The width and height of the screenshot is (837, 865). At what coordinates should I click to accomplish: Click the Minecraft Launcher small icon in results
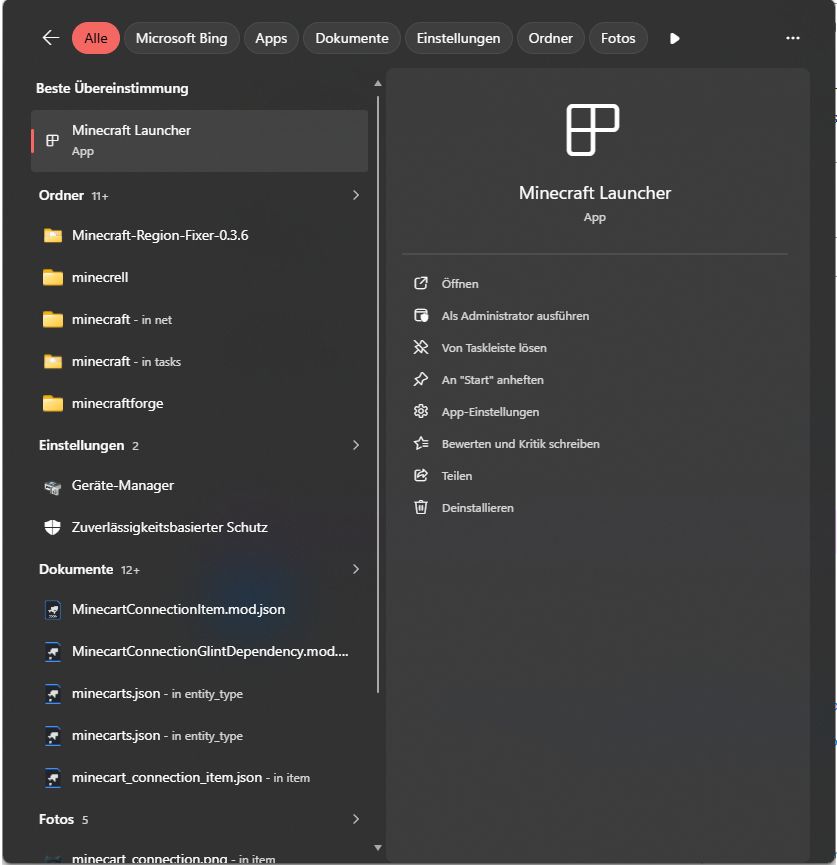point(52,141)
